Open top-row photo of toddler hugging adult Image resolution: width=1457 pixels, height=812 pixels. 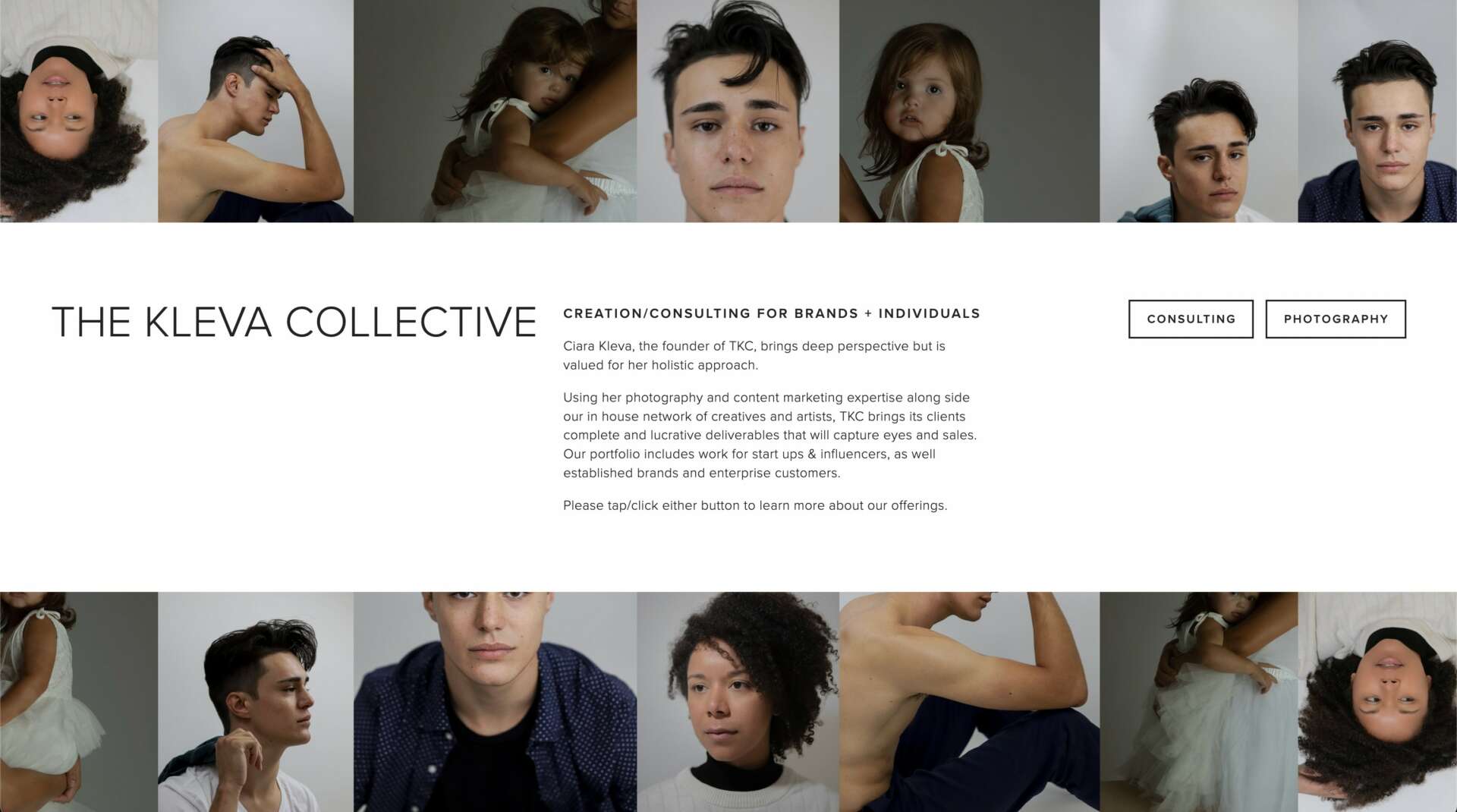[495, 111]
